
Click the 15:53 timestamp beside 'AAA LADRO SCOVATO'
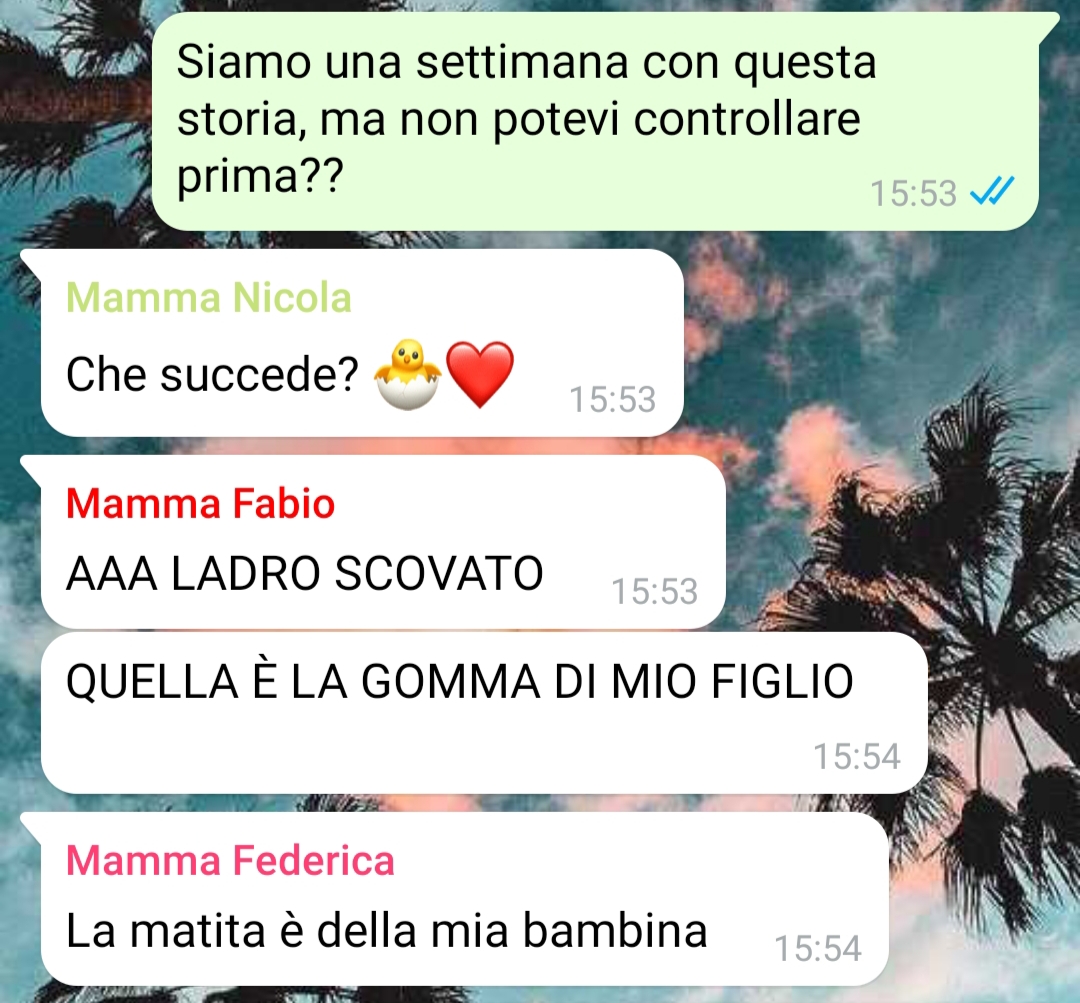[654, 591]
